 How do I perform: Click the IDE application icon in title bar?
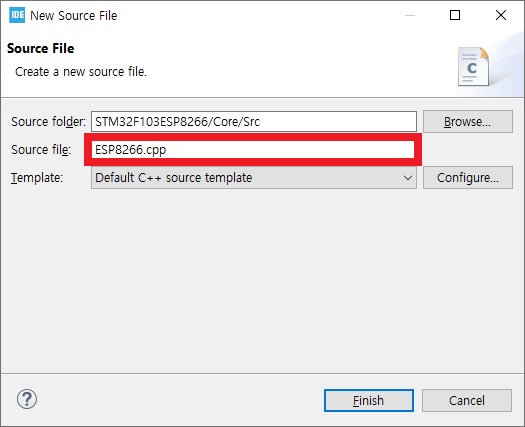tap(17, 15)
